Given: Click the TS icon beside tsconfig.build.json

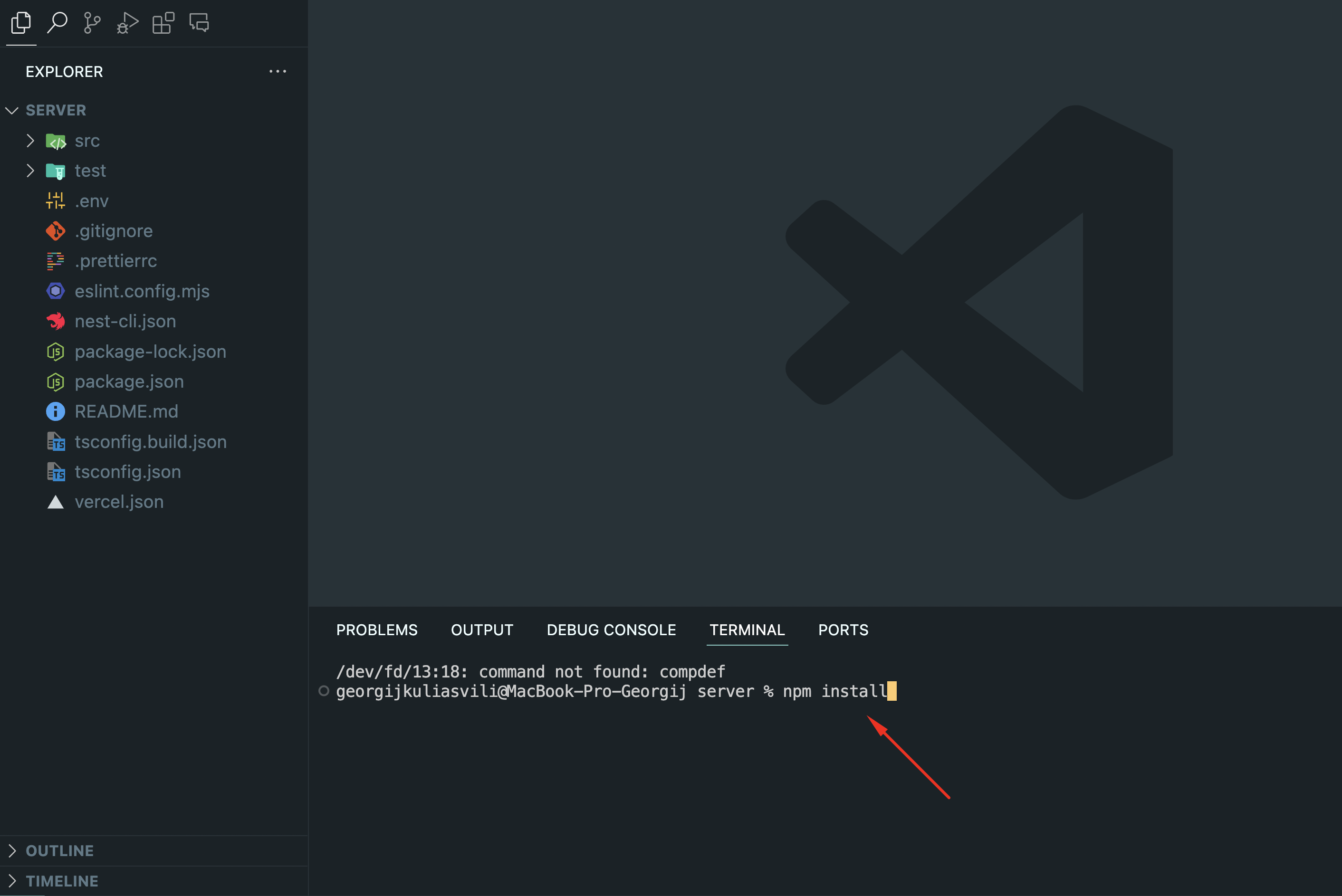Looking at the screenshot, I should [x=56, y=442].
